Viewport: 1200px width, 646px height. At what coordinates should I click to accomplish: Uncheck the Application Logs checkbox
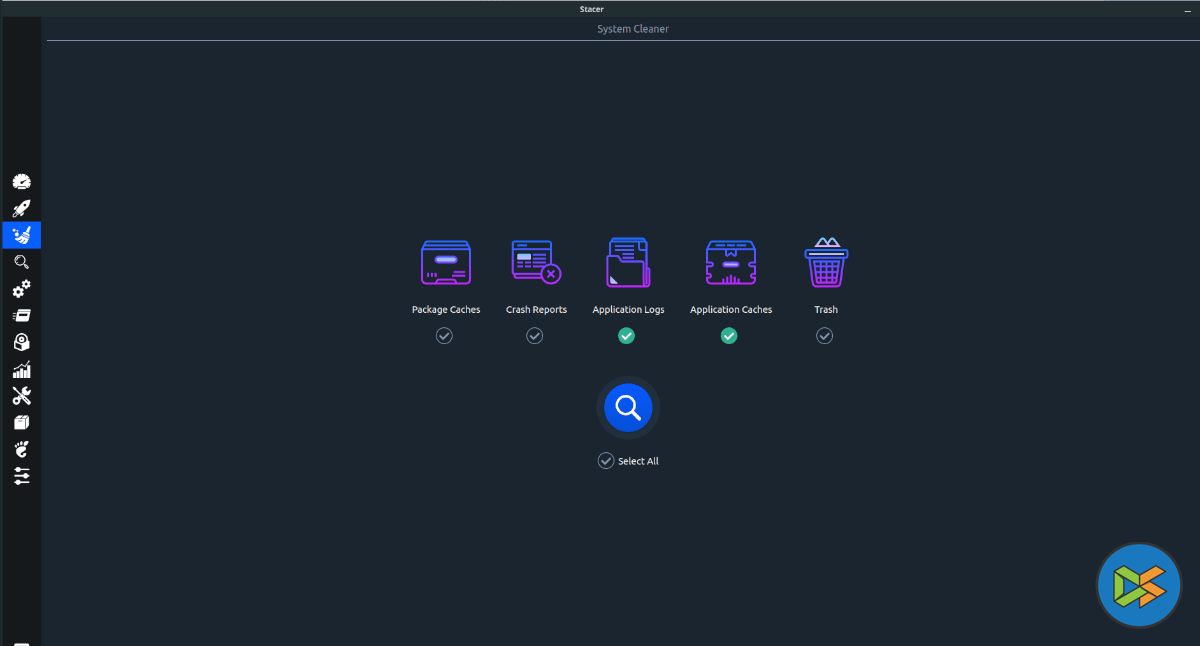point(626,336)
